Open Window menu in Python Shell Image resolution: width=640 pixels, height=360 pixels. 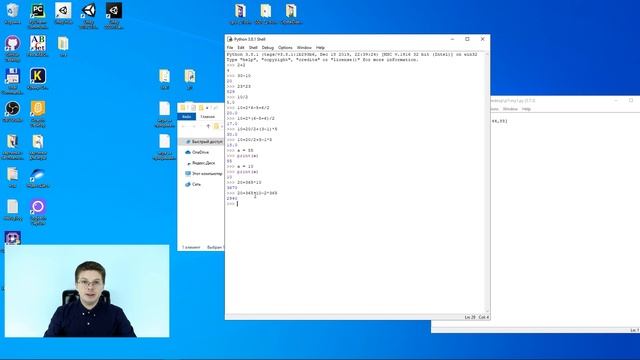pyautogui.click(x=304, y=48)
